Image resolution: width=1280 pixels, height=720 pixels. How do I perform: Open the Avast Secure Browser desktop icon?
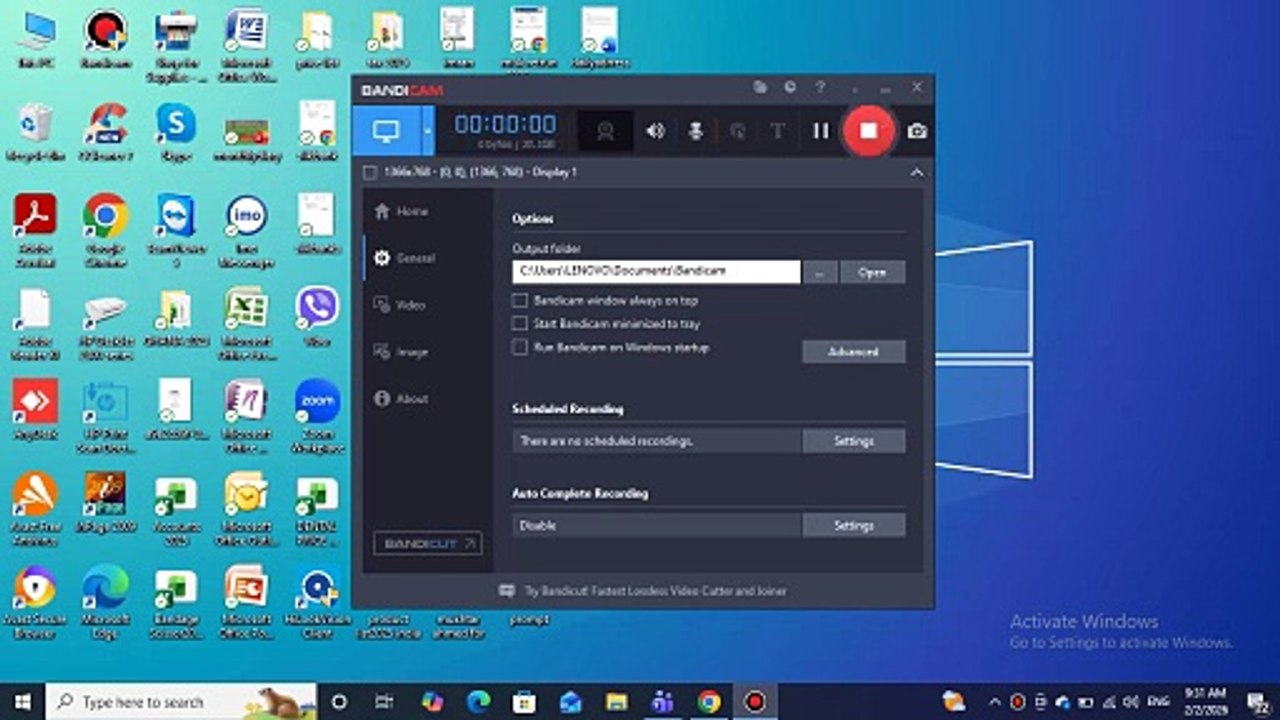coord(35,601)
